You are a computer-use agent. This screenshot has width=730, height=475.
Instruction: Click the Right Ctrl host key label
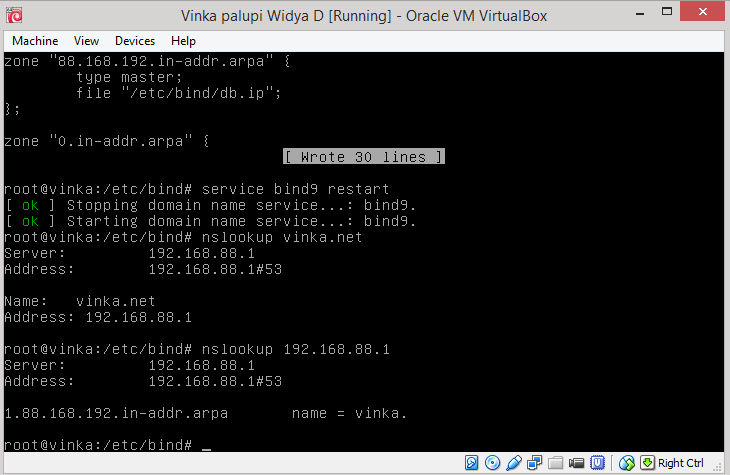click(x=680, y=463)
